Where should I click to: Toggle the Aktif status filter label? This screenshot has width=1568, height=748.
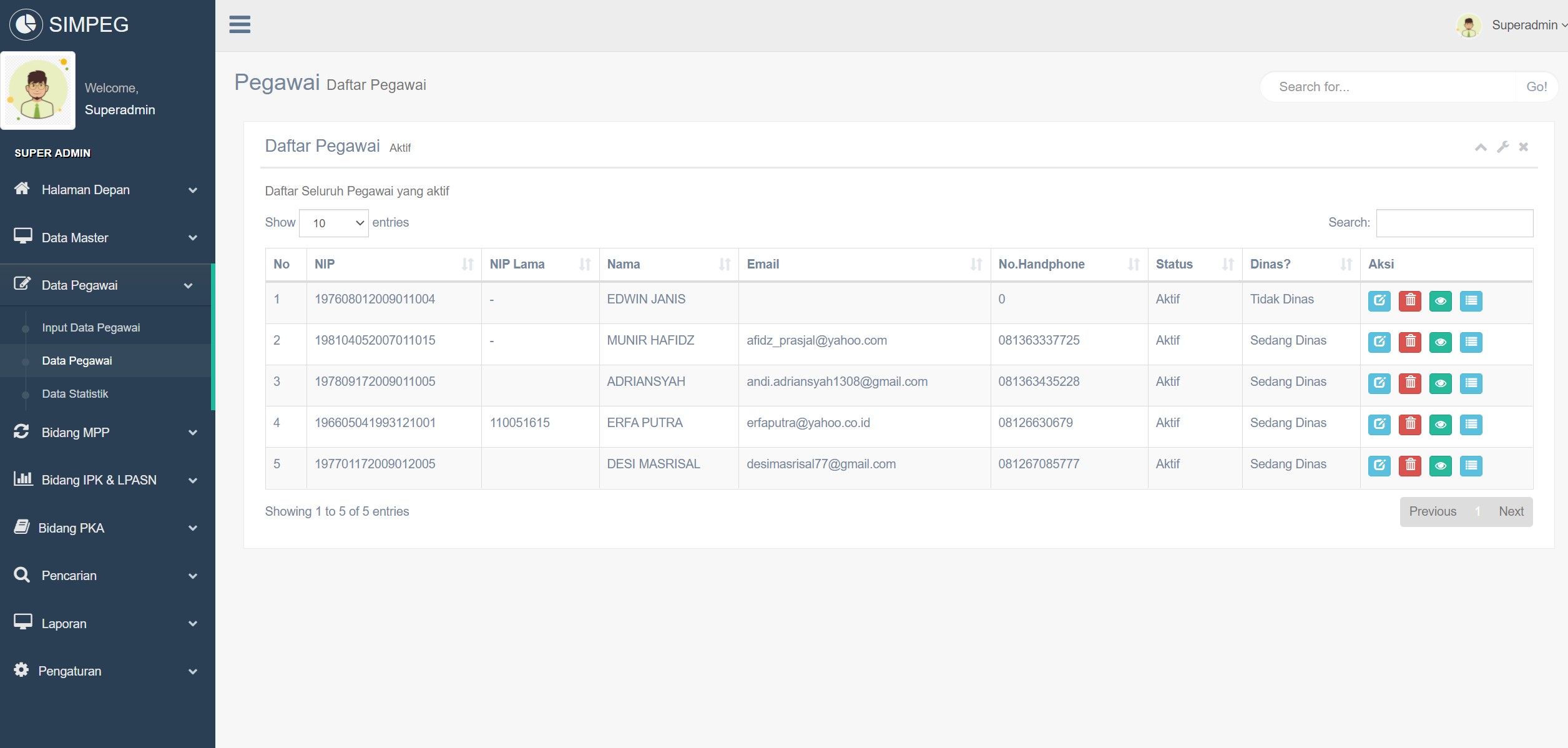[400, 147]
